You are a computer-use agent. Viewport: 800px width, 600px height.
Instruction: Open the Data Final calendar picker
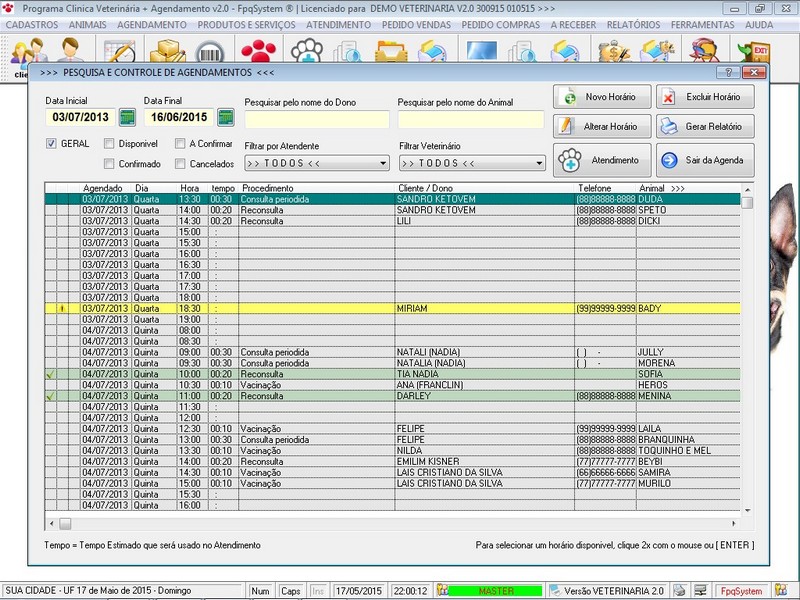pos(226,118)
